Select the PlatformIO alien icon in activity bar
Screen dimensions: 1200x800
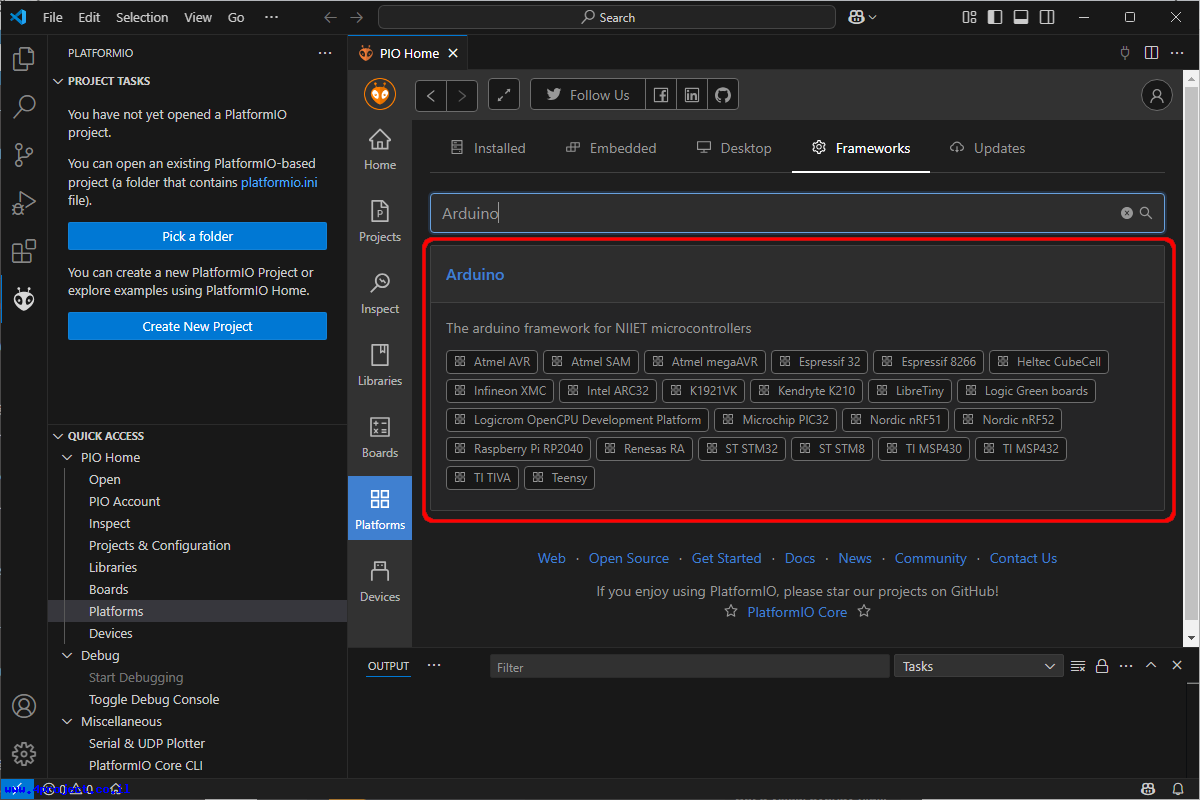click(x=24, y=299)
